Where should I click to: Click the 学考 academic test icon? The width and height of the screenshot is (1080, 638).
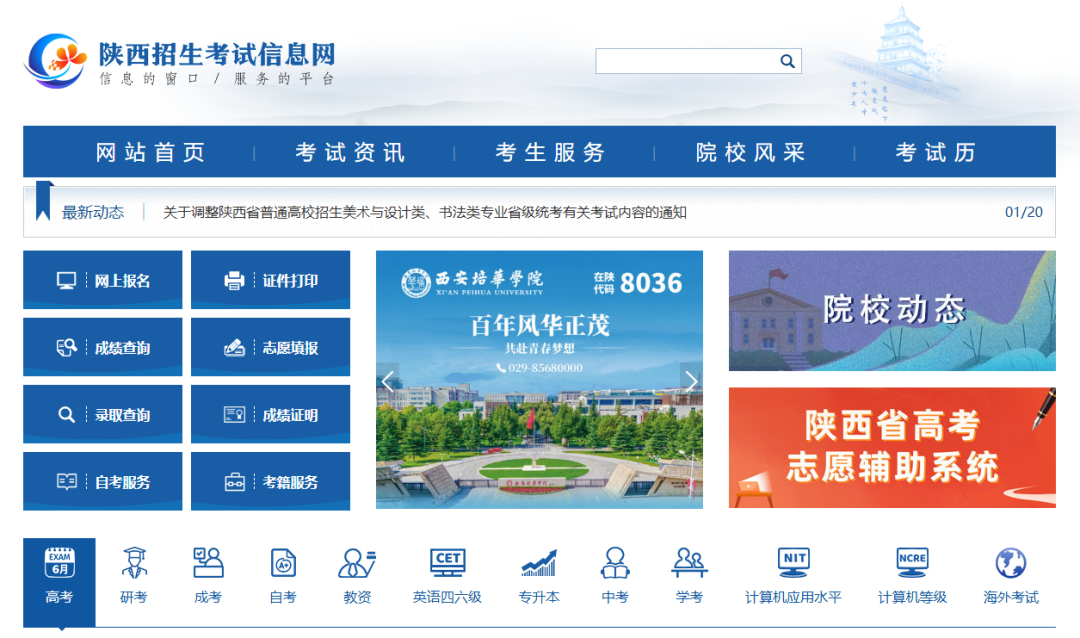(688, 575)
